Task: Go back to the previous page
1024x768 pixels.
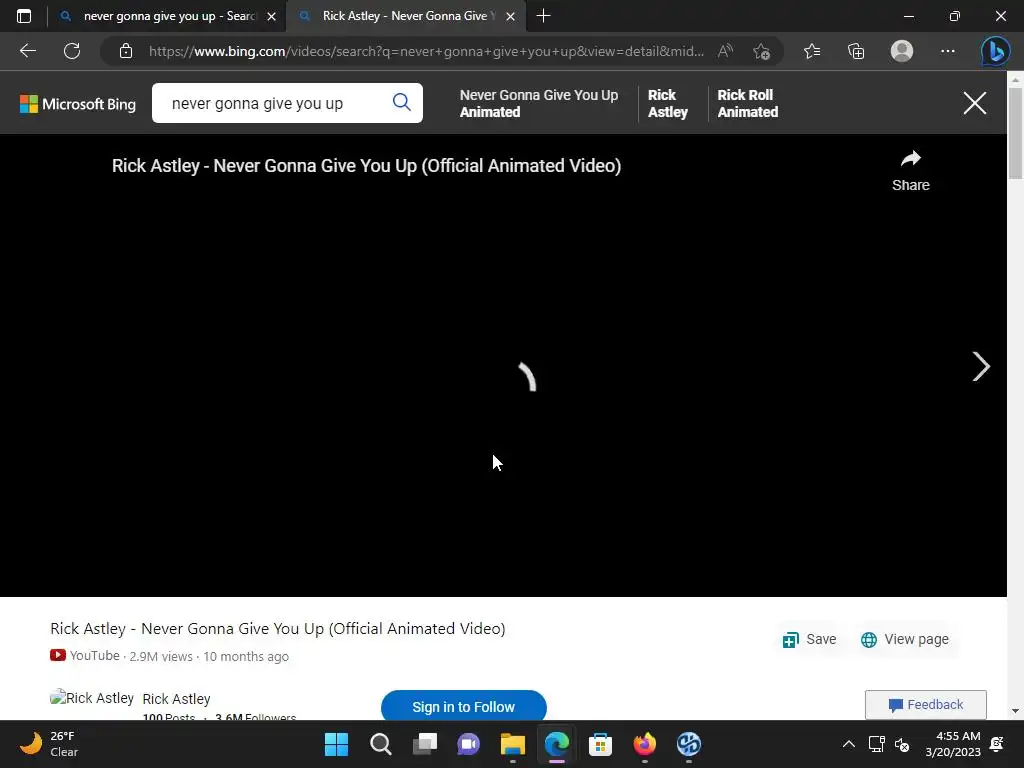Action: pos(27,51)
